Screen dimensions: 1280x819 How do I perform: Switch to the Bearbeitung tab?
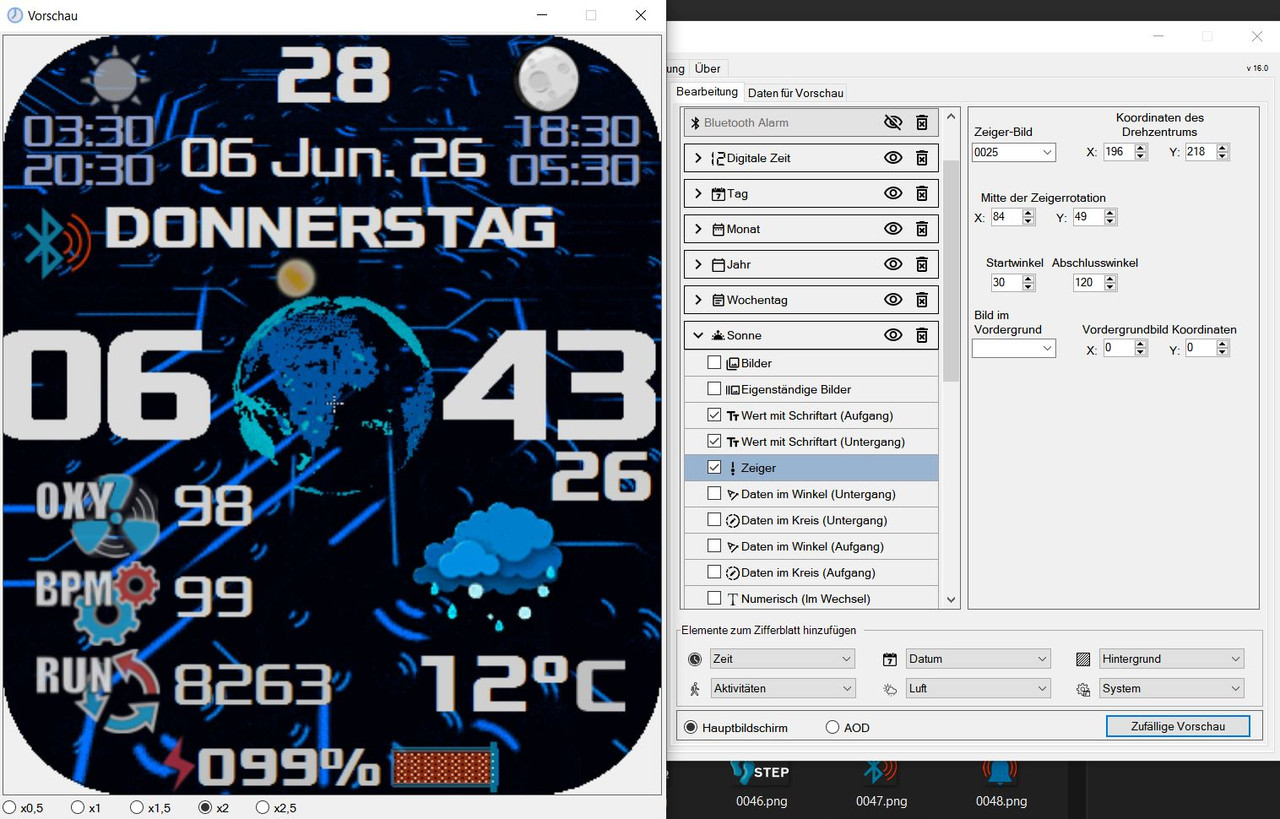[x=707, y=91]
